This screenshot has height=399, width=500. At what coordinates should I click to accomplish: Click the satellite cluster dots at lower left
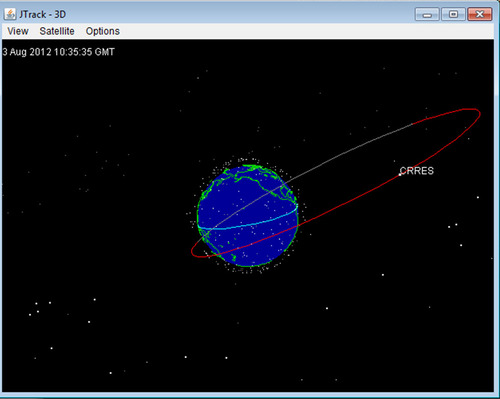(37, 309)
